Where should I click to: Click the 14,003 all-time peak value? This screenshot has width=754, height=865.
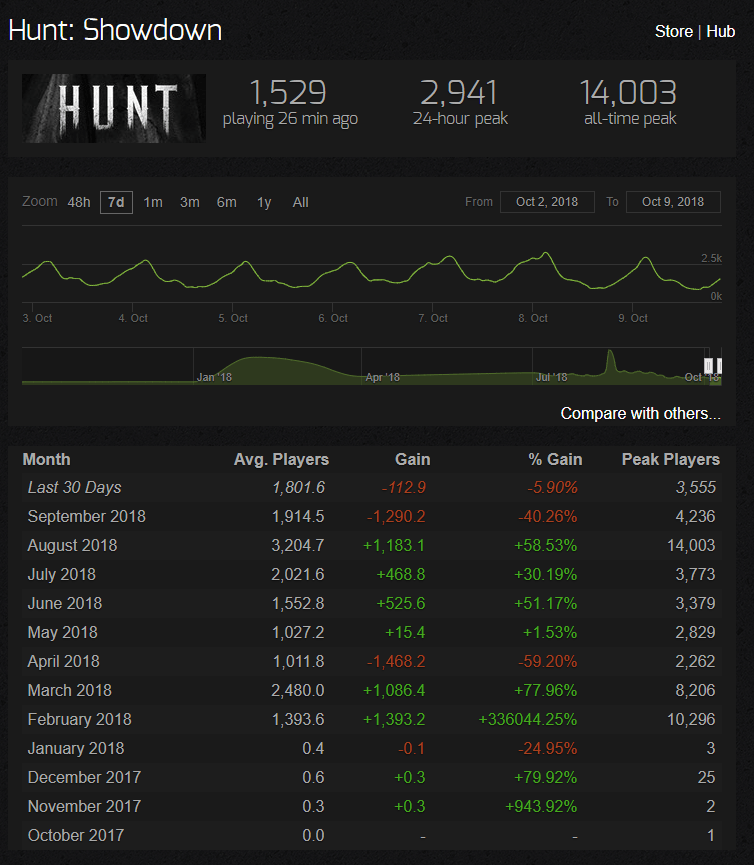628,92
